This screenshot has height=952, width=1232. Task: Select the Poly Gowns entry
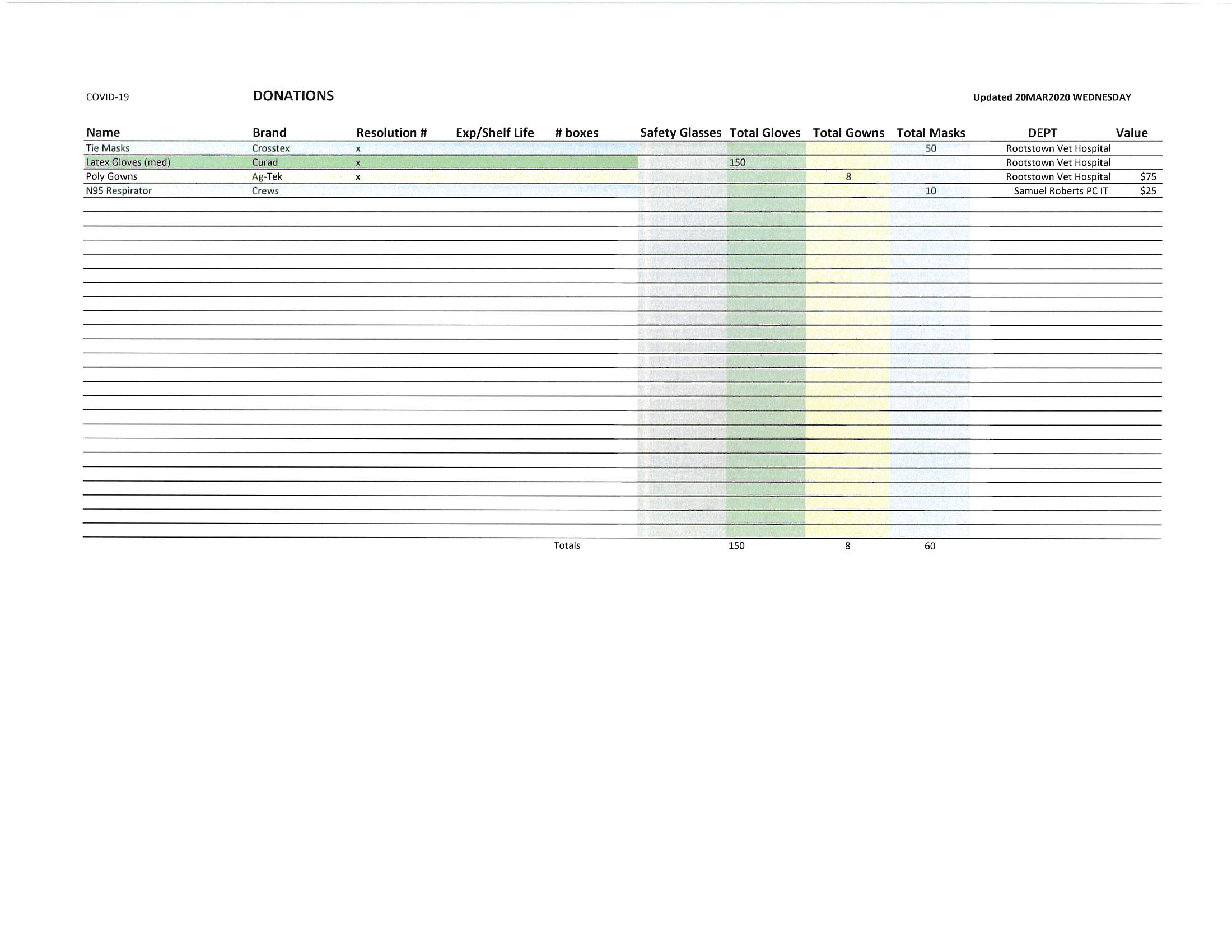pos(111,176)
